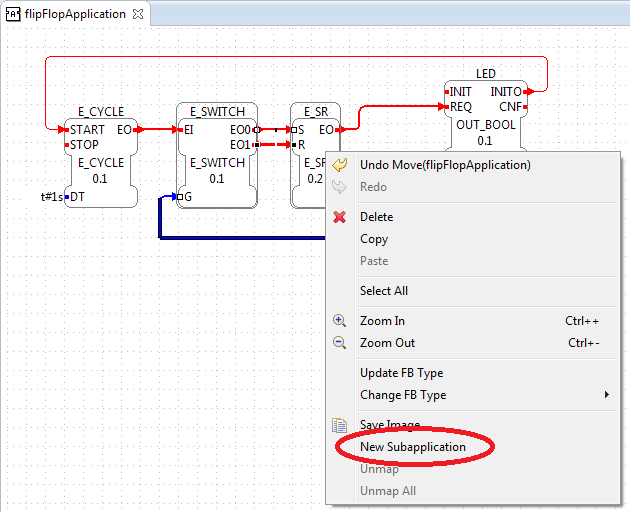Click Update FB Type menu entry

[x=401, y=373]
